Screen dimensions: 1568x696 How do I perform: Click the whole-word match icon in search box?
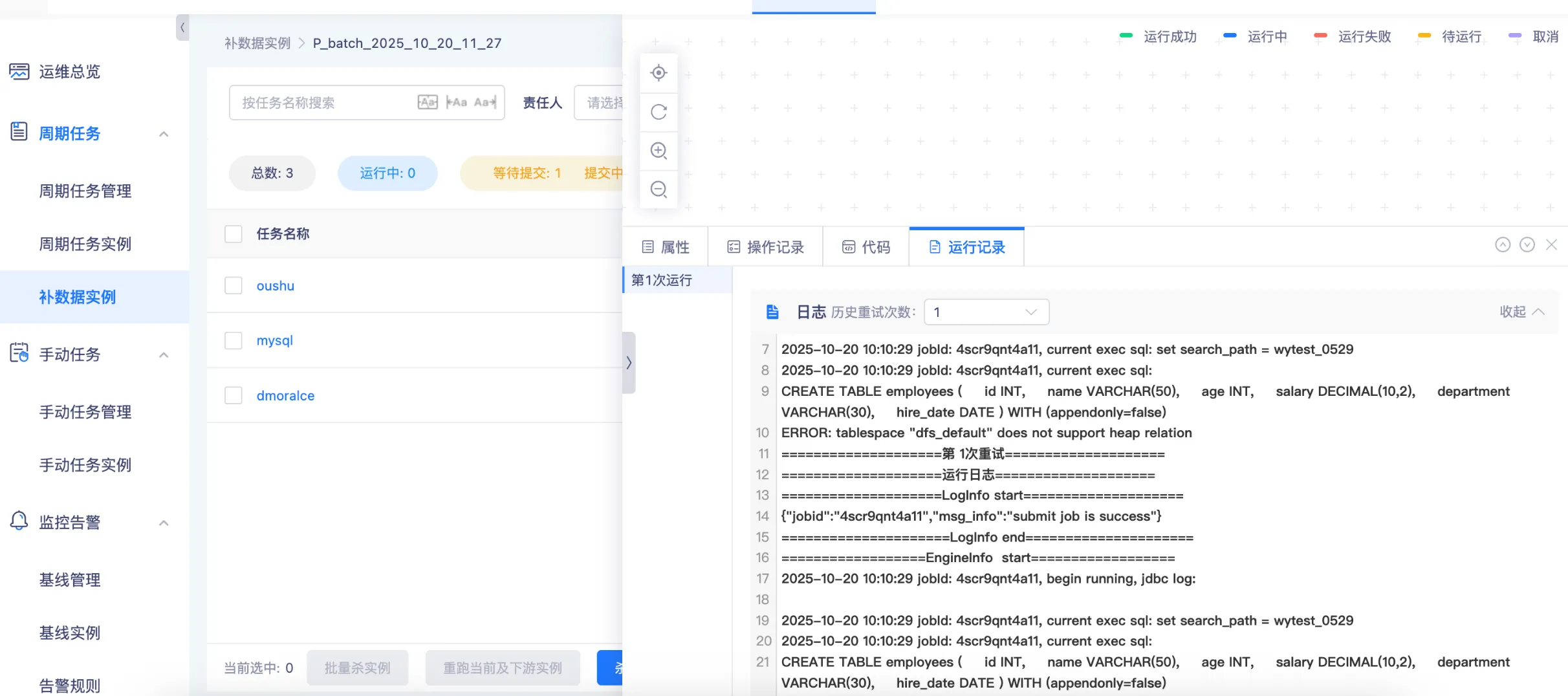pos(457,102)
